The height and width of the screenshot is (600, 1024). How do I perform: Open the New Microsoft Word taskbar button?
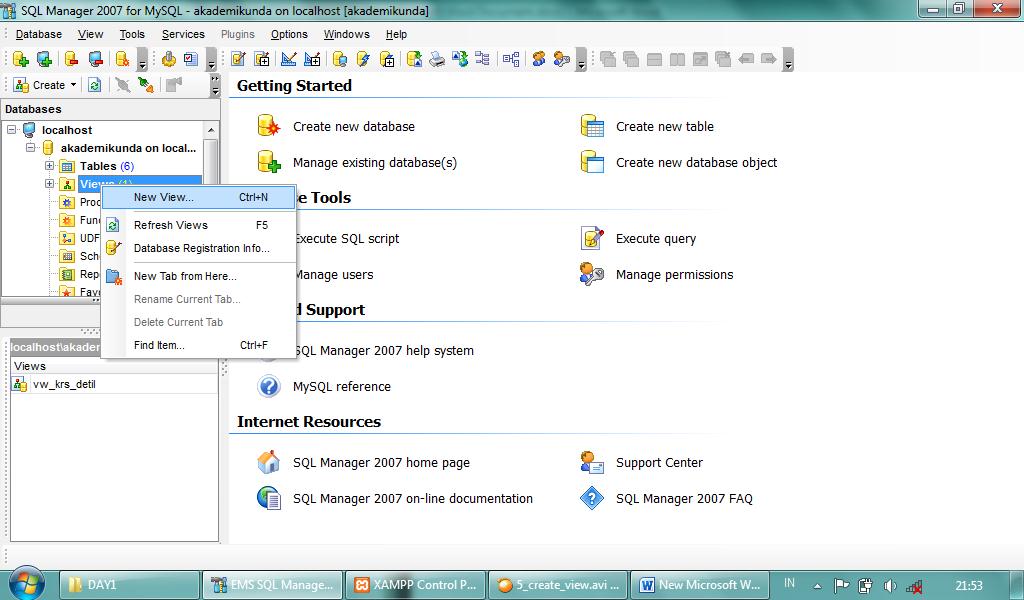click(x=699, y=584)
